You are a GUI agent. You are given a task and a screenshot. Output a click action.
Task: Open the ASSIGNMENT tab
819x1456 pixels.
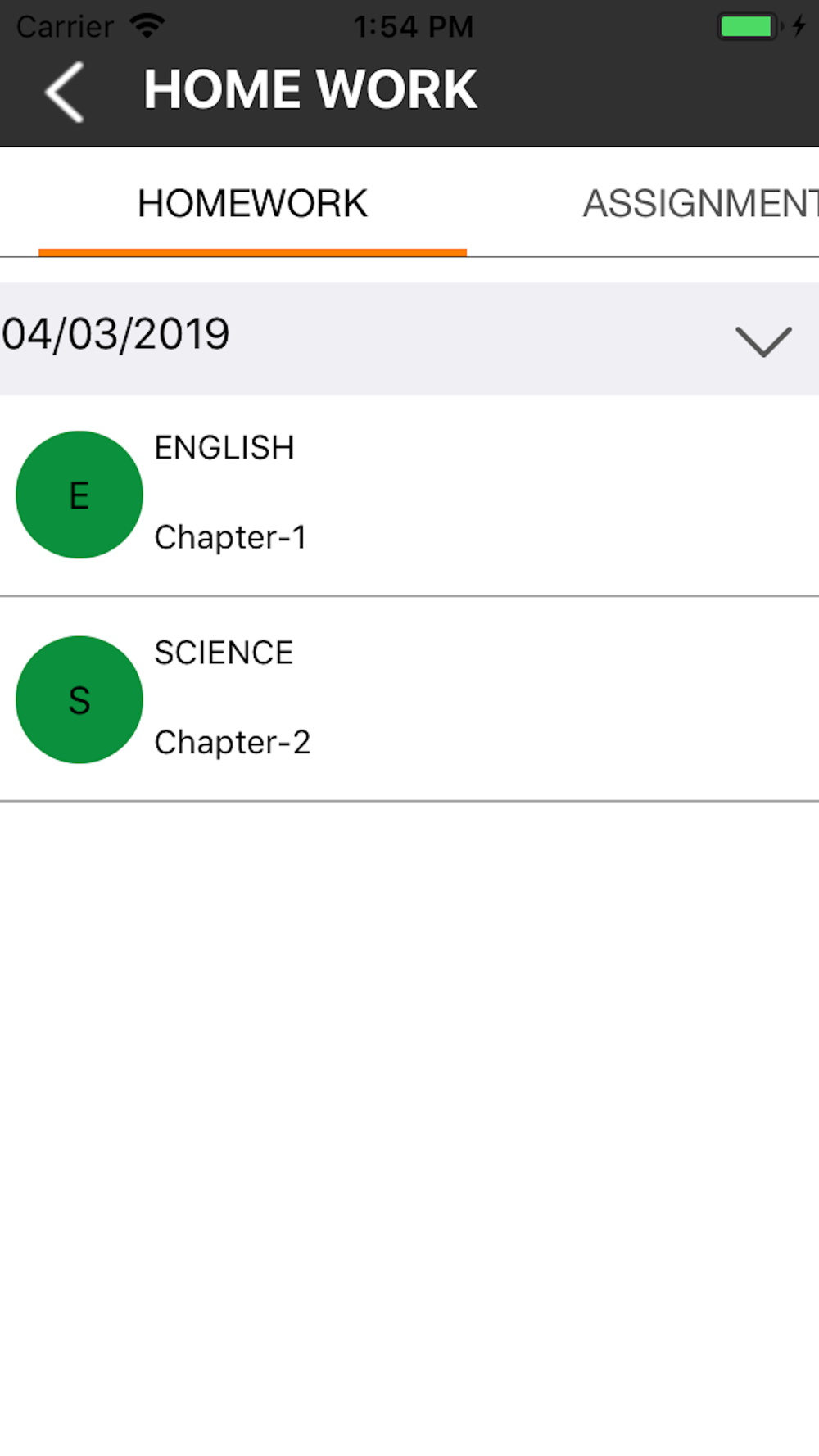point(700,203)
